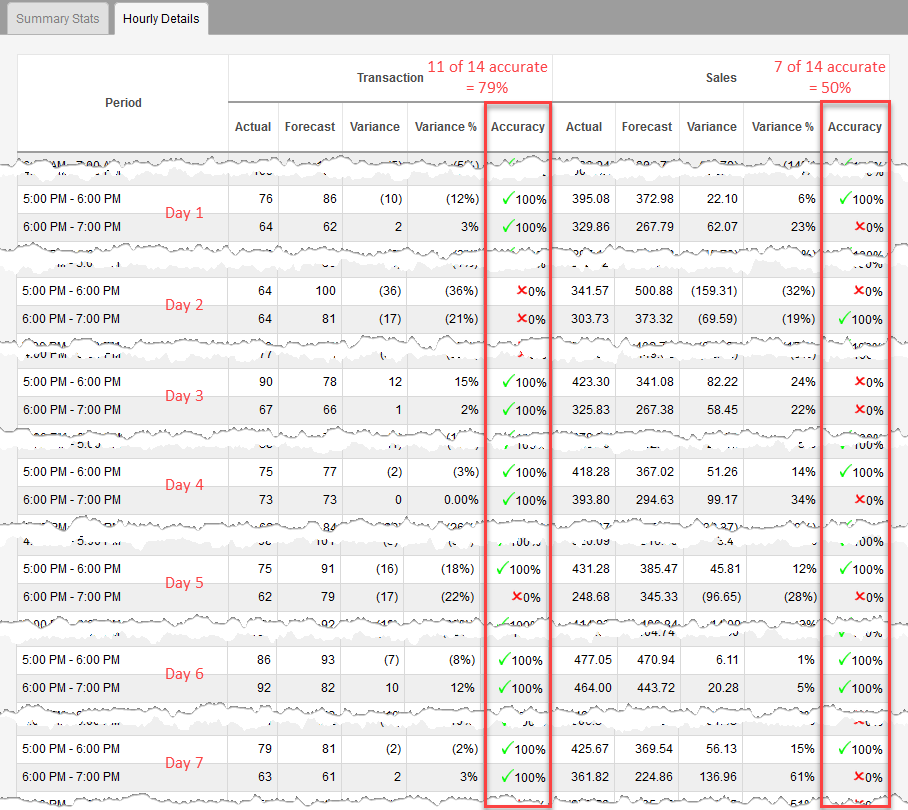Click sales accuracy check in the 418.28 row
This screenshot has width=908, height=810.
[845, 471]
